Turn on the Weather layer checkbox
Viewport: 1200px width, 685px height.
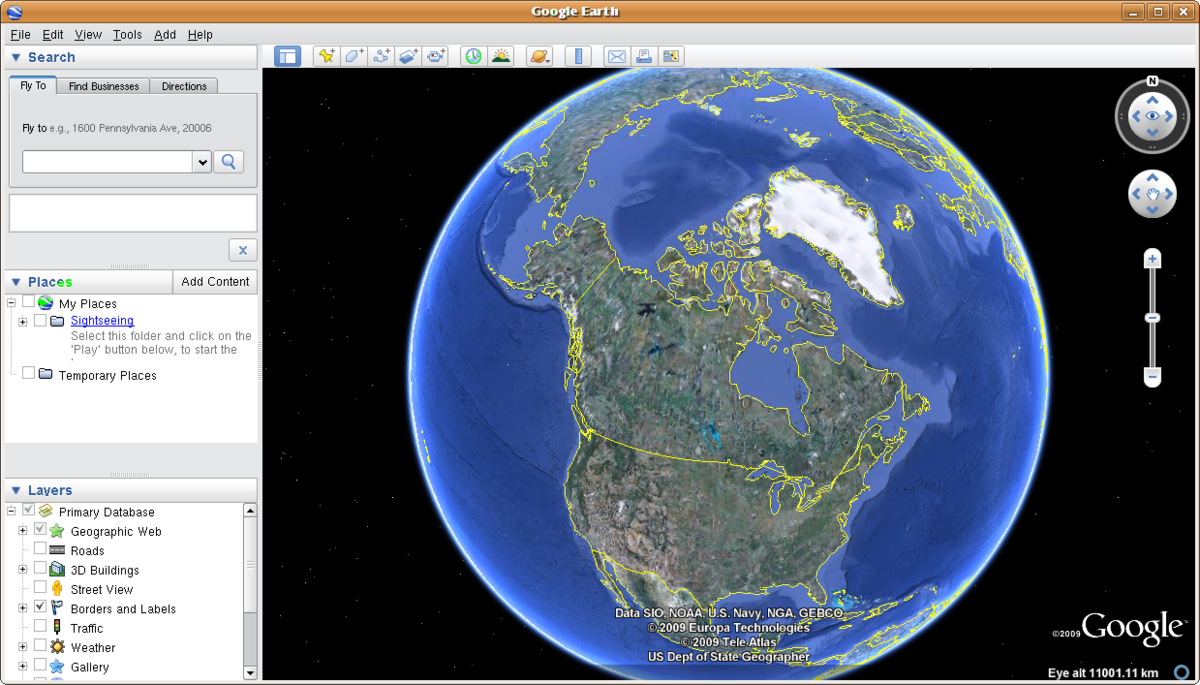point(40,647)
